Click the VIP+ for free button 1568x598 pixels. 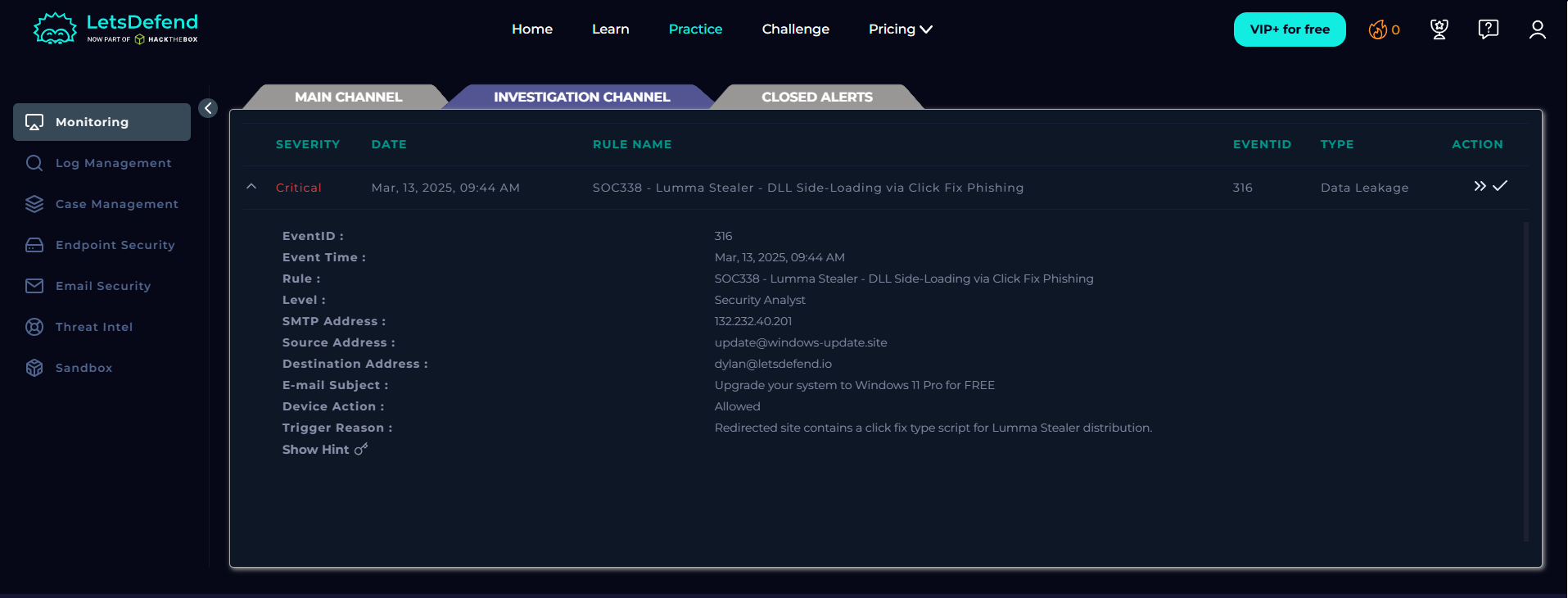tap(1290, 29)
